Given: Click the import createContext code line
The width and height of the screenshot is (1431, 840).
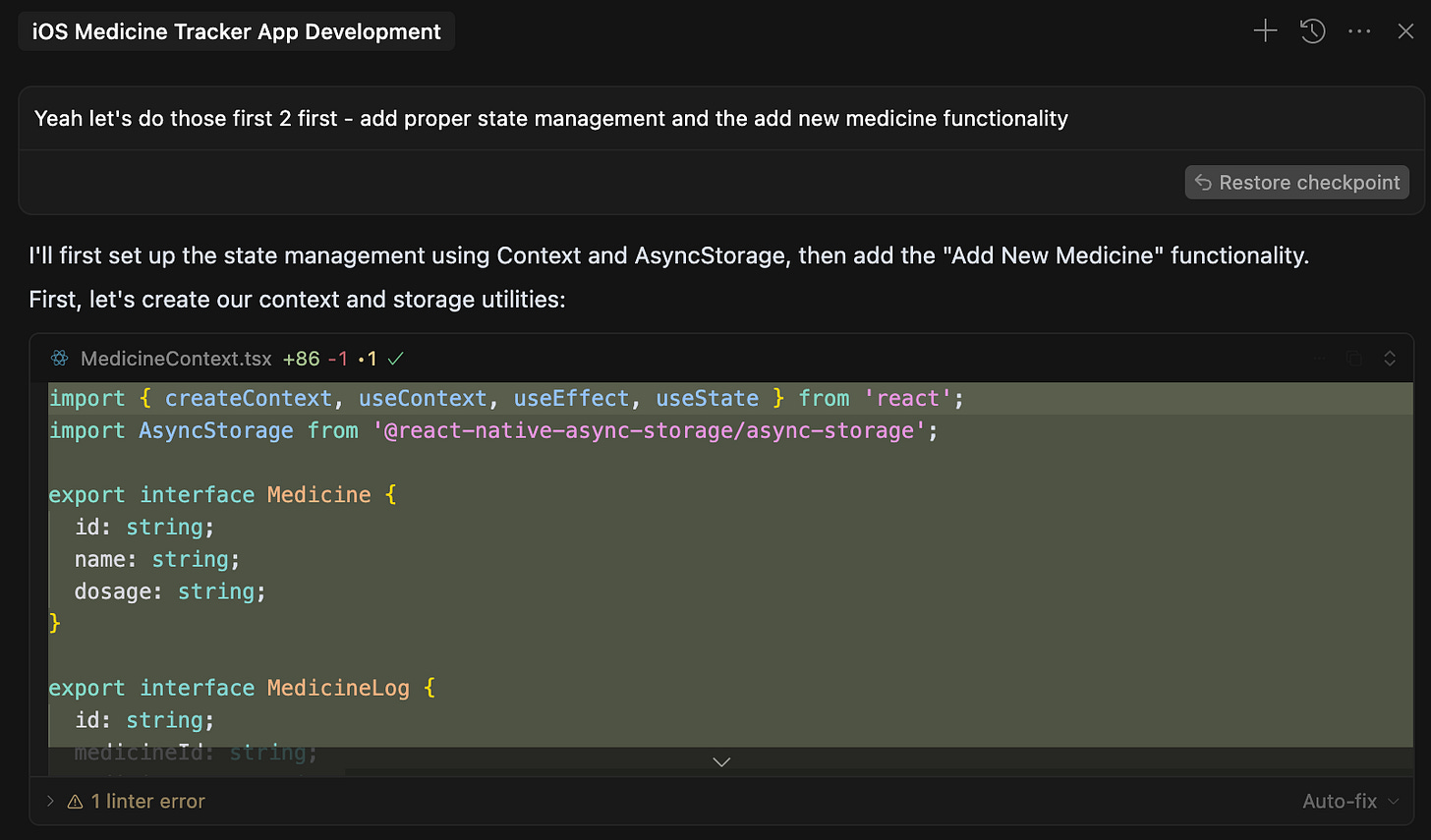Looking at the screenshot, I should (x=507, y=398).
